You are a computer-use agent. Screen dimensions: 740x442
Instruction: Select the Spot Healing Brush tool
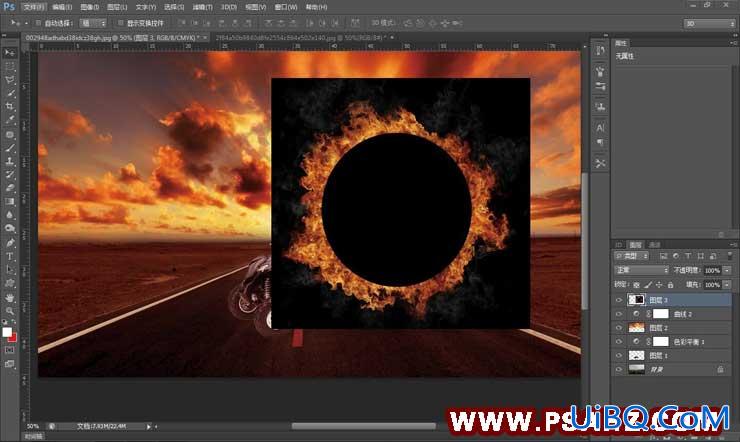9,134
